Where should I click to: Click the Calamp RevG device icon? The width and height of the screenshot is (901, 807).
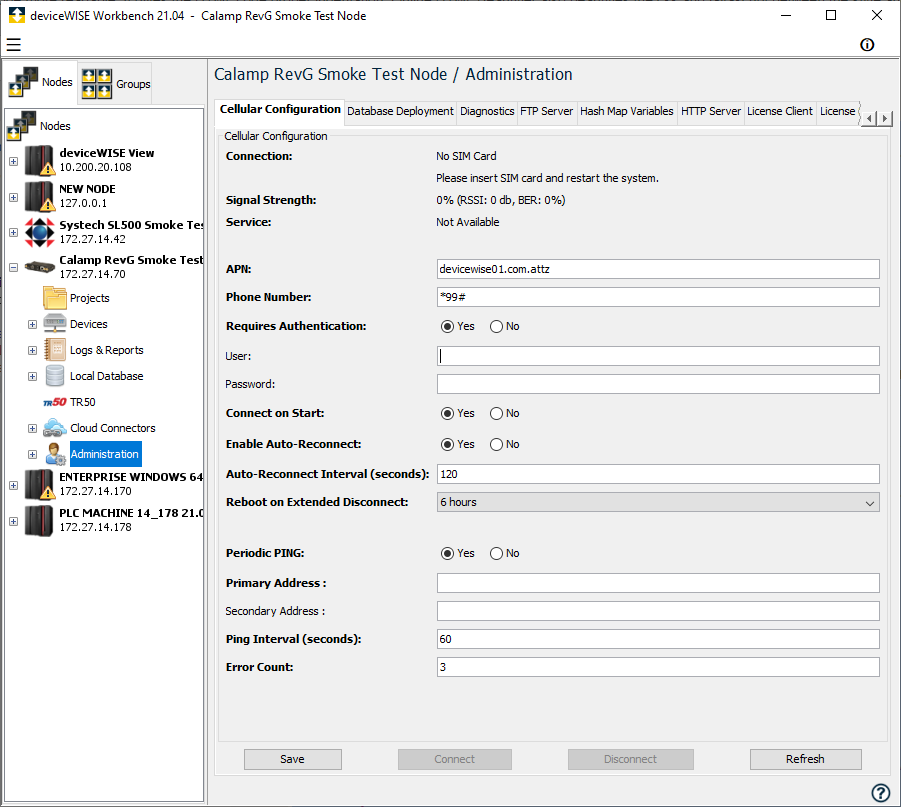(x=39, y=267)
